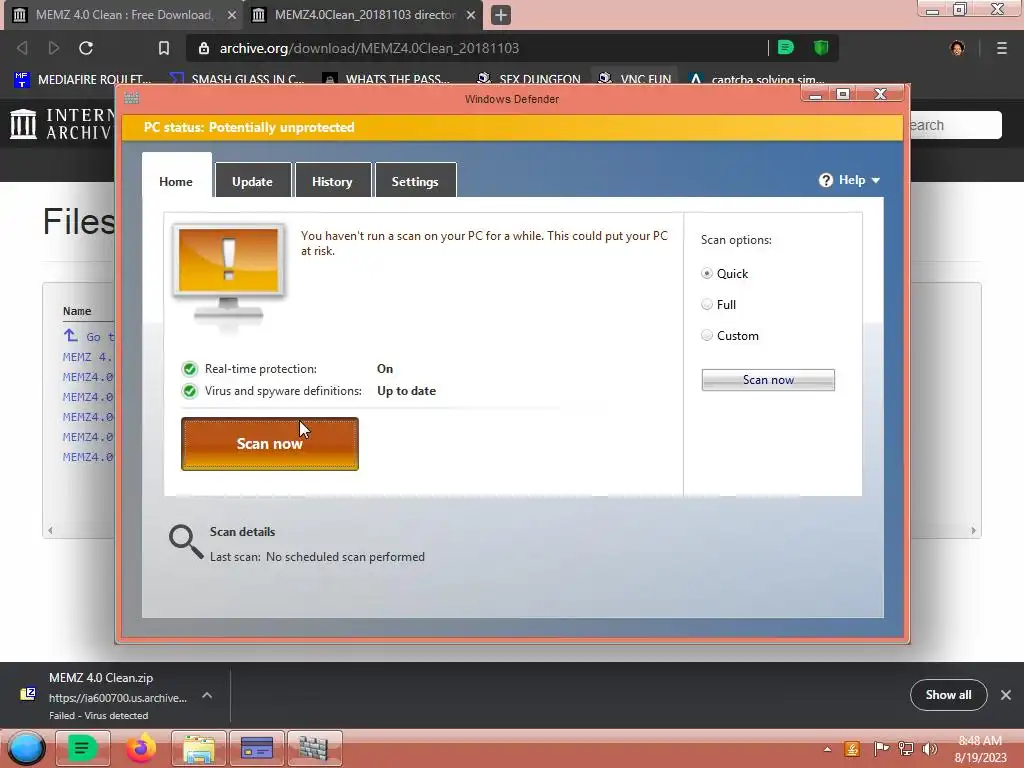Open Windows Defender wall icon in taskbar
The width and height of the screenshot is (1024, 768).
(x=314, y=748)
